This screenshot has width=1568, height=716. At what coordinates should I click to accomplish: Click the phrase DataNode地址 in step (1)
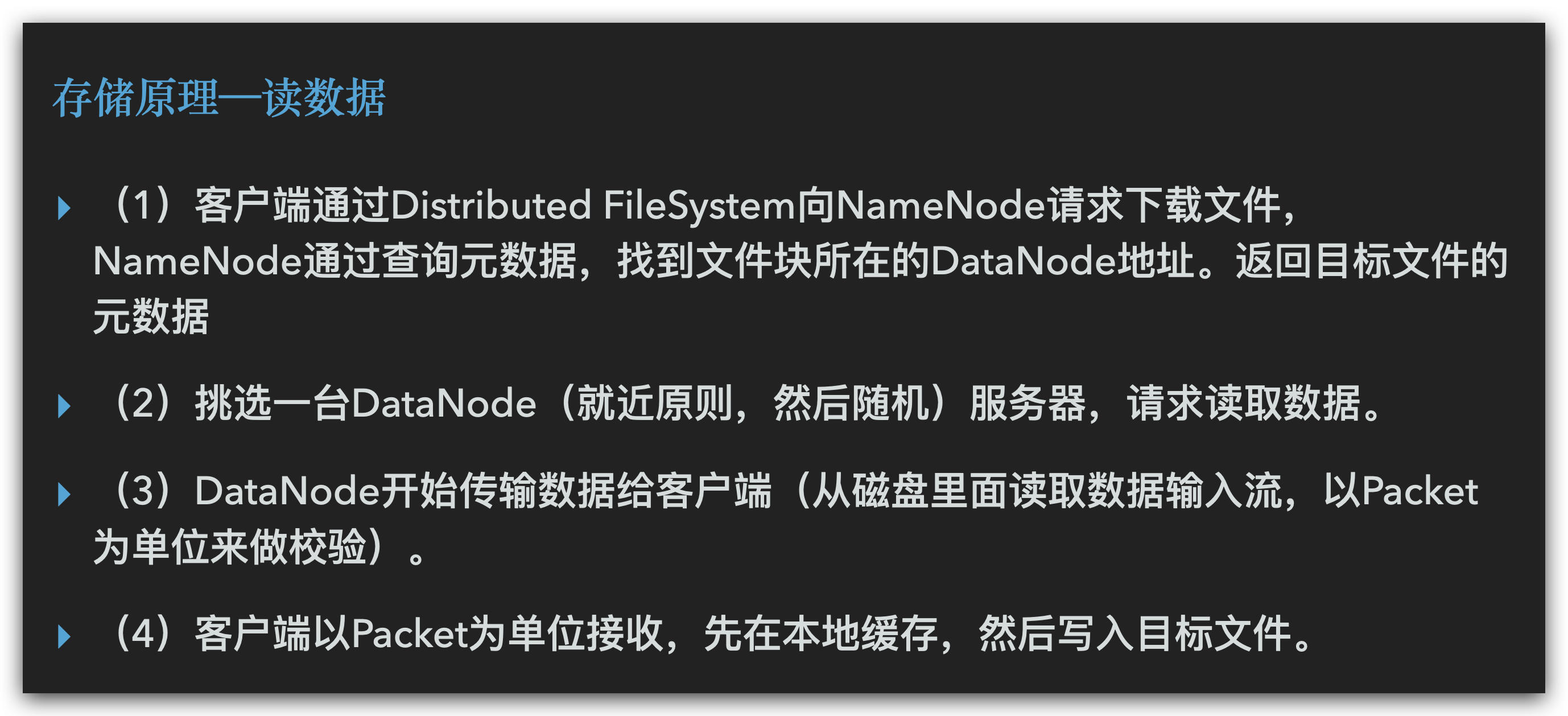click(1062, 261)
